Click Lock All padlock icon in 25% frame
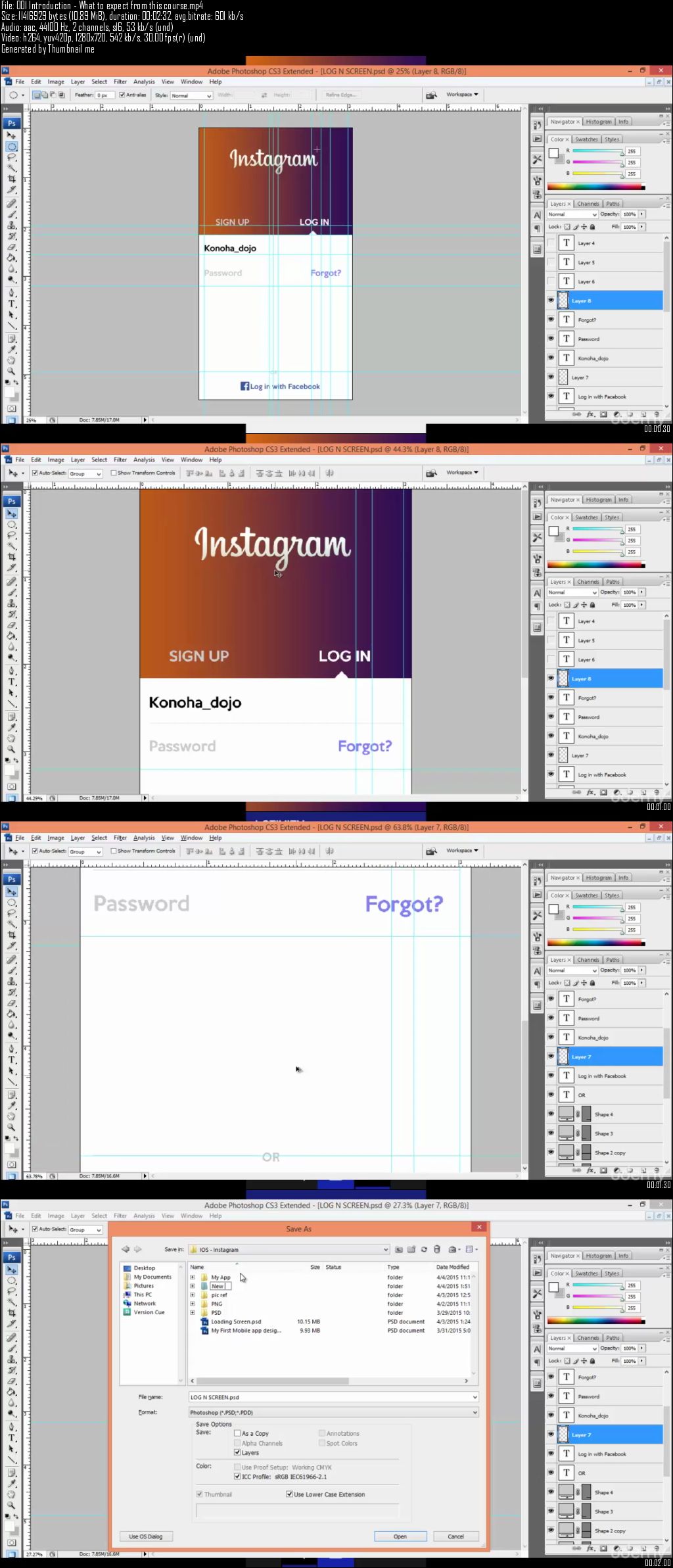Screen dimensions: 673x1568 pos(592,227)
